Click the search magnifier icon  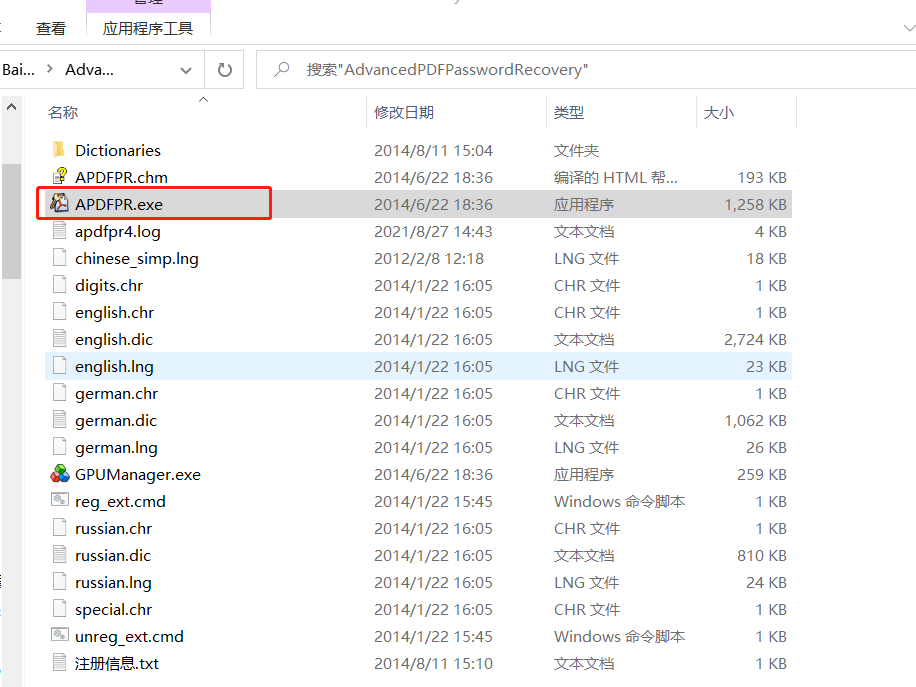point(282,70)
